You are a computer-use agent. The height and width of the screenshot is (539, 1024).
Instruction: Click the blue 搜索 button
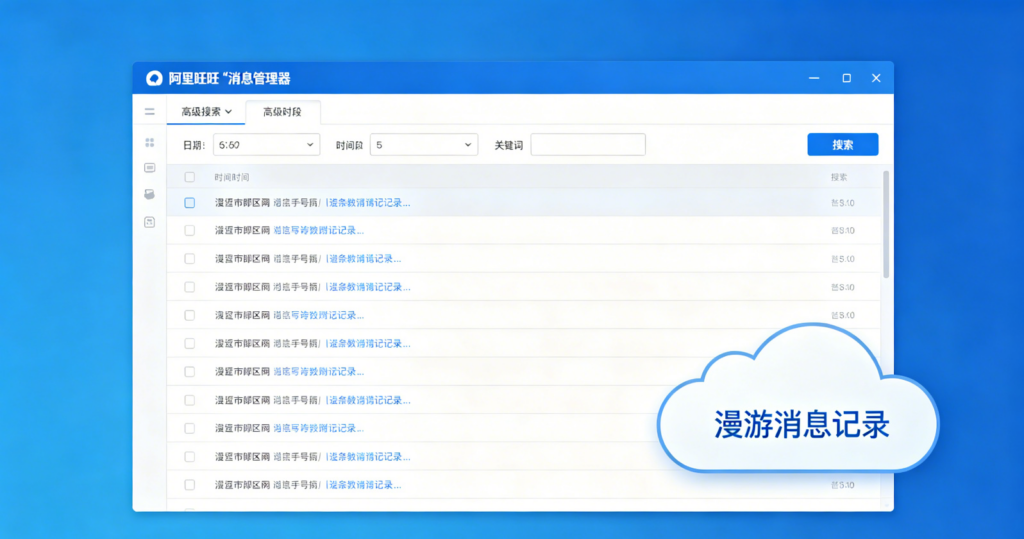pos(842,144)
